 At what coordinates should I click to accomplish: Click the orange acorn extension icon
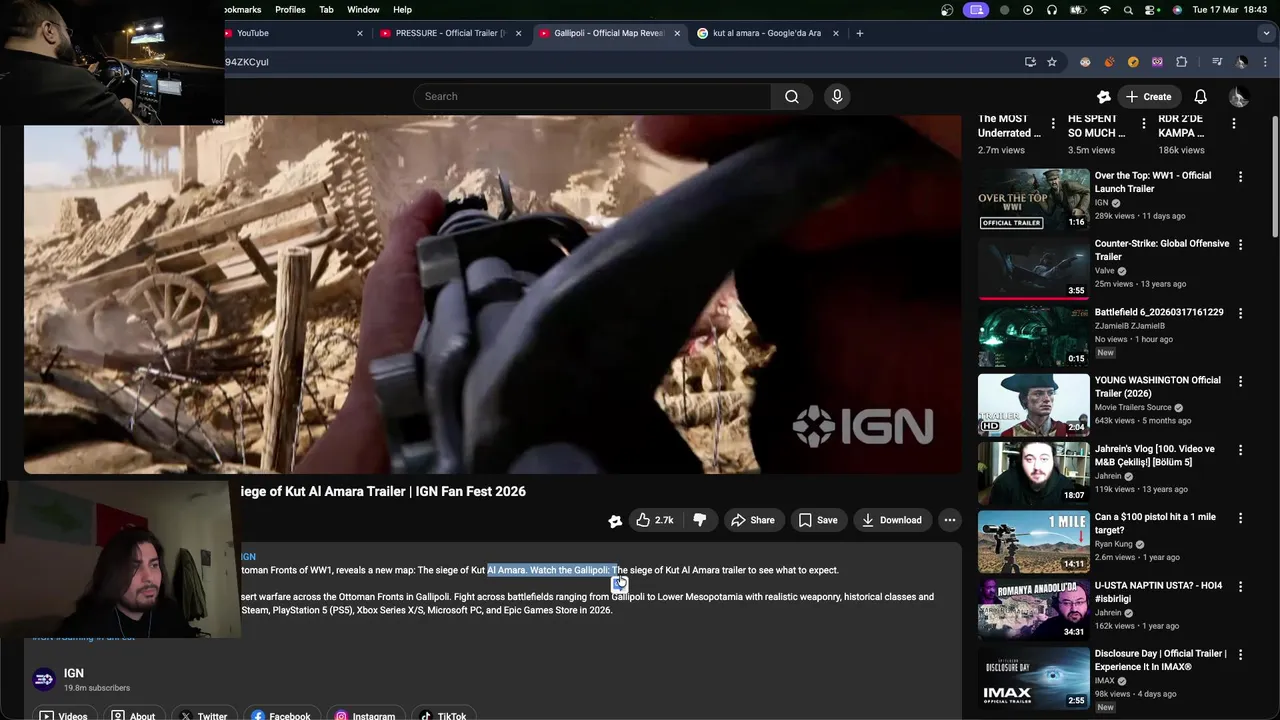(x=1109, y=62)
